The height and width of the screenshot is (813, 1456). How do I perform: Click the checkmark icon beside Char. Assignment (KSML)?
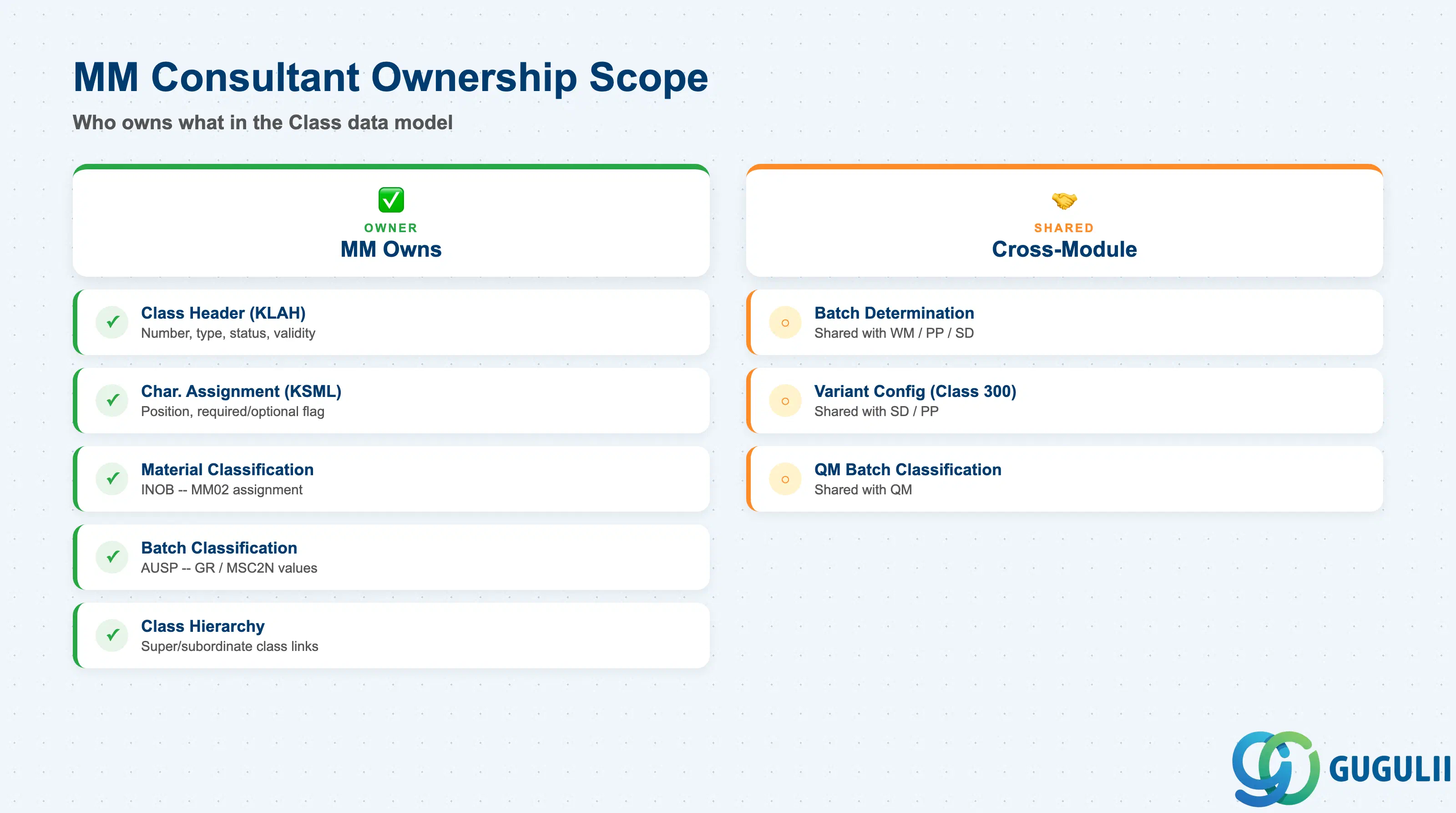coord(112,401)
